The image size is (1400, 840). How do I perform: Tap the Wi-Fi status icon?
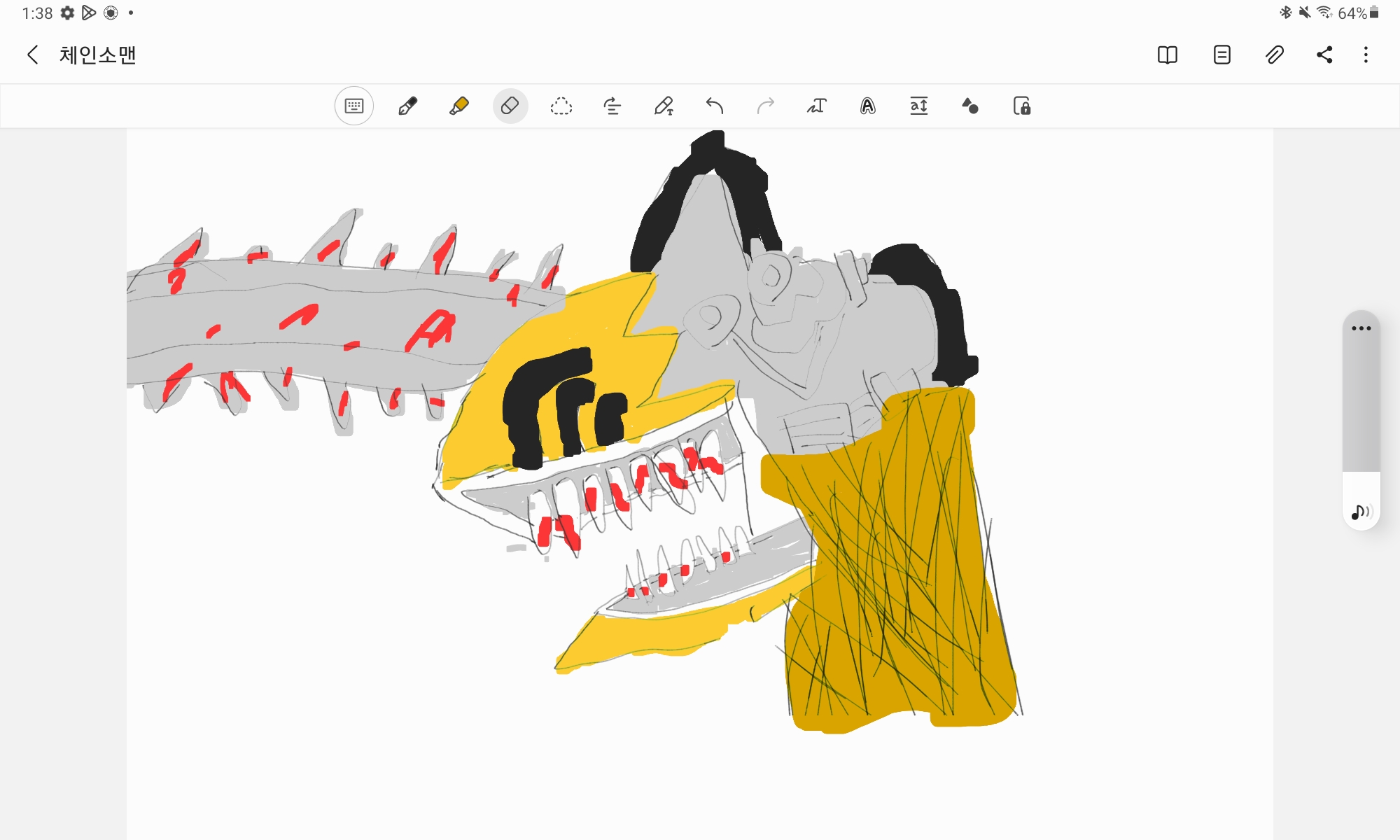1324,13
